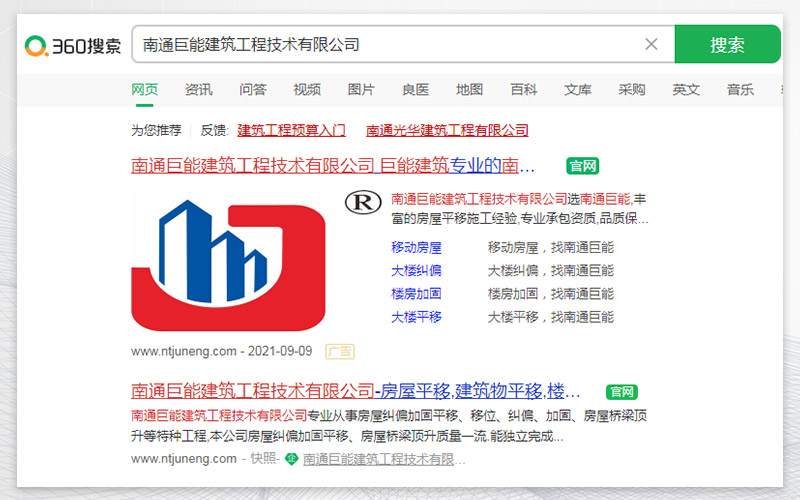Go to the 音乐 tab
Viewport: 800px width, 500px height.
(740, 90)
